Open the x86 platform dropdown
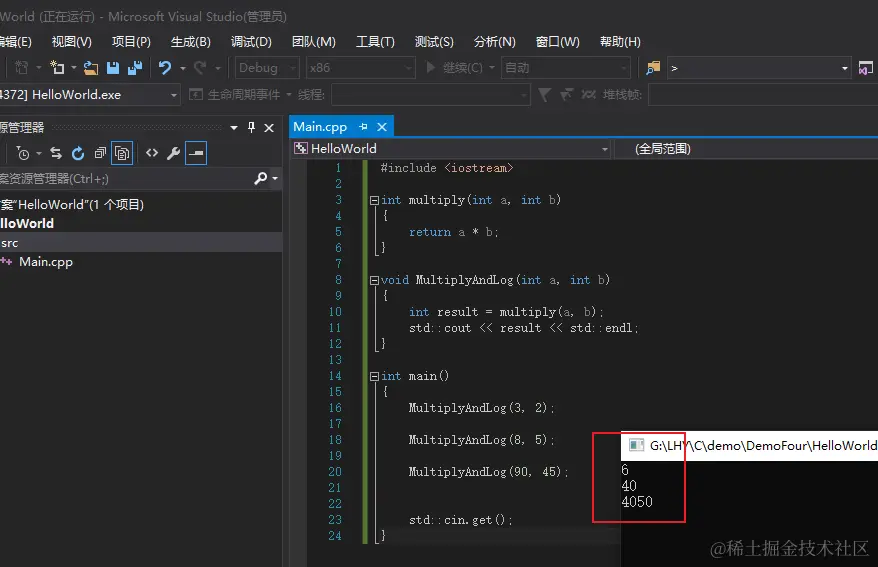 click(361, 68)
